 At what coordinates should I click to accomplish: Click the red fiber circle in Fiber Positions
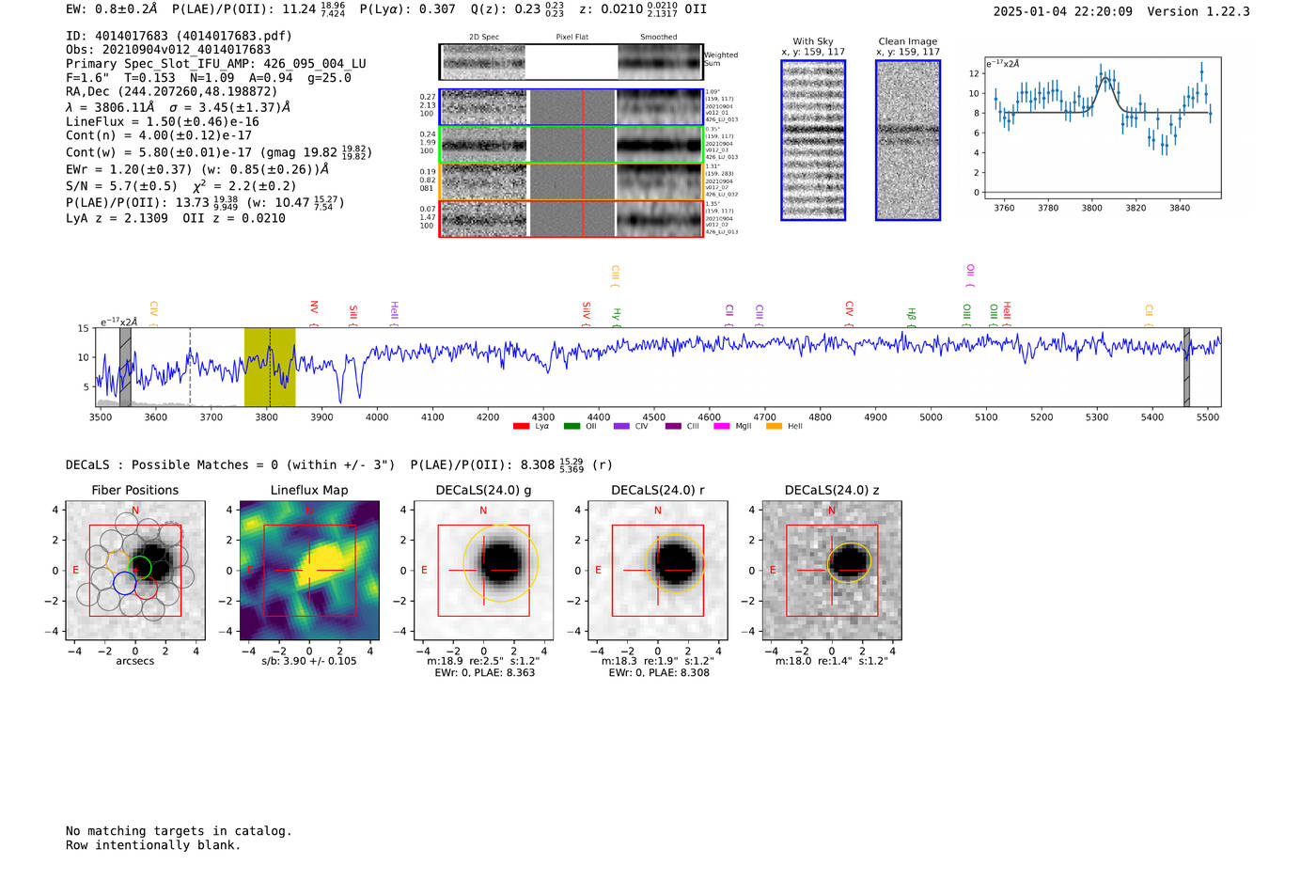coord(146,589)
